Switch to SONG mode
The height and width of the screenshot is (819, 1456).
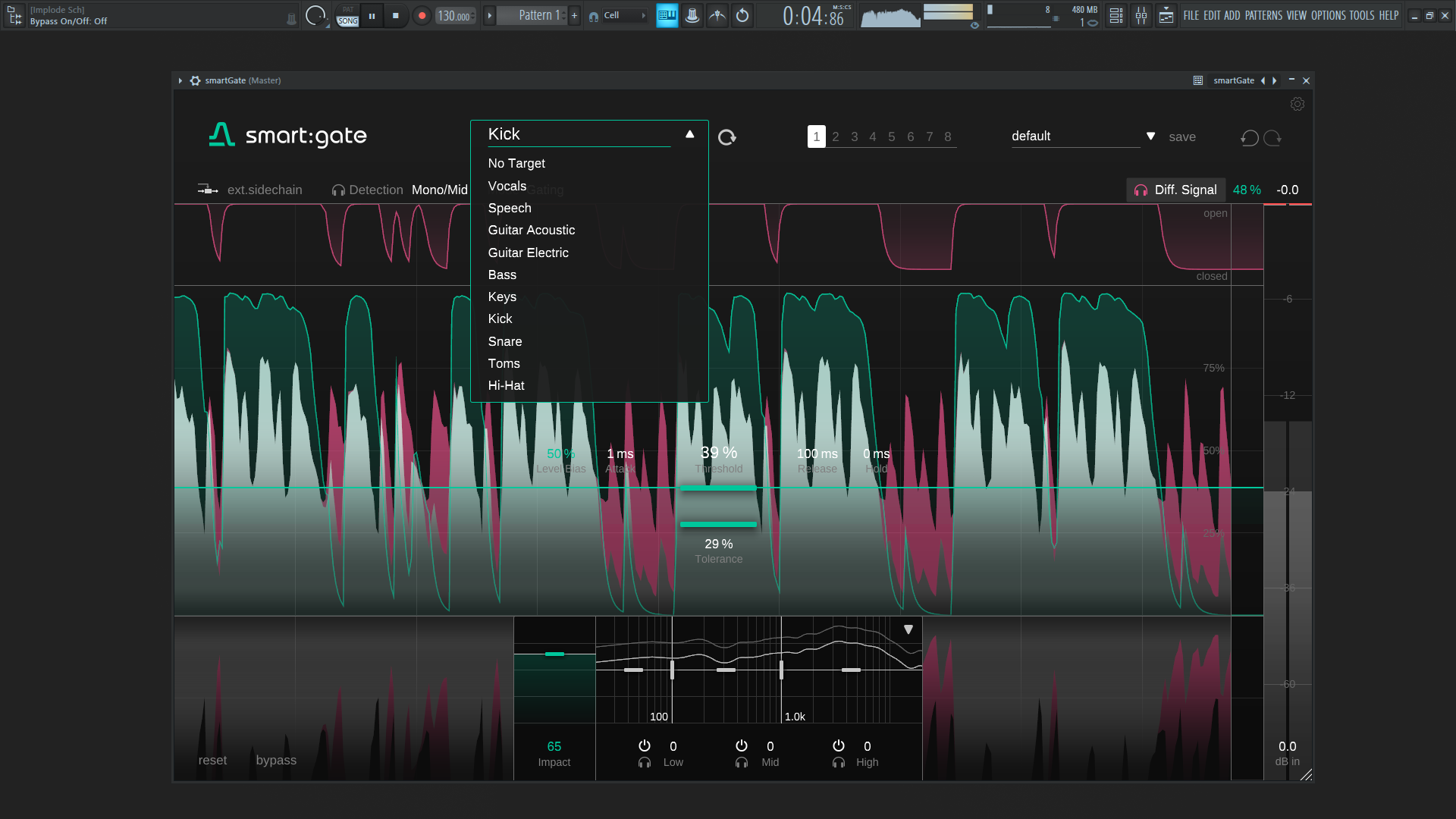pos(347,21)
